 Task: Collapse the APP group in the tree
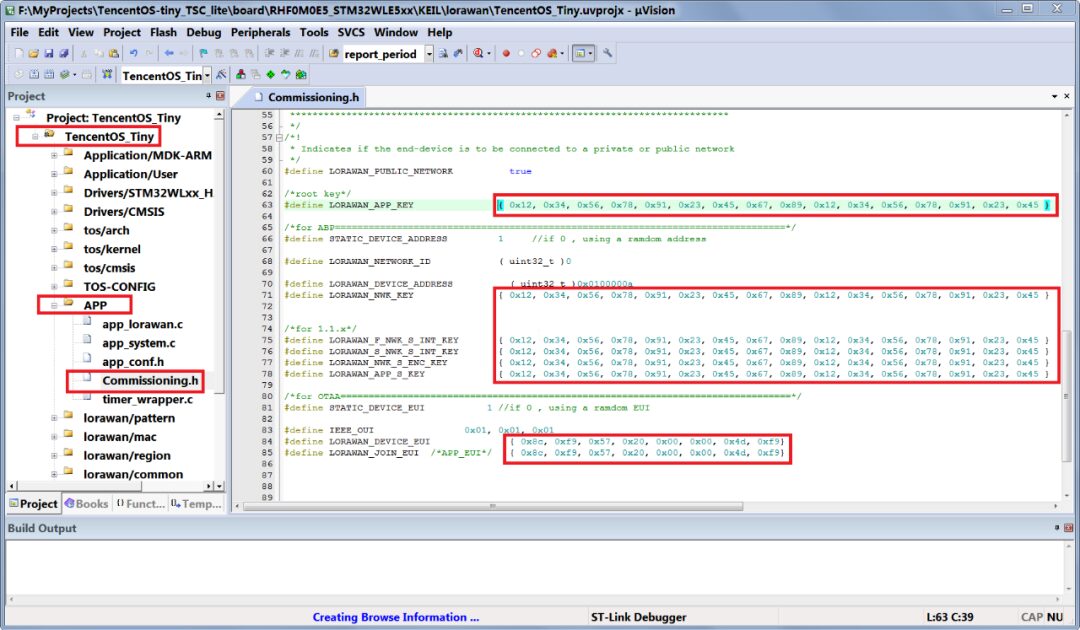[54, 305]
